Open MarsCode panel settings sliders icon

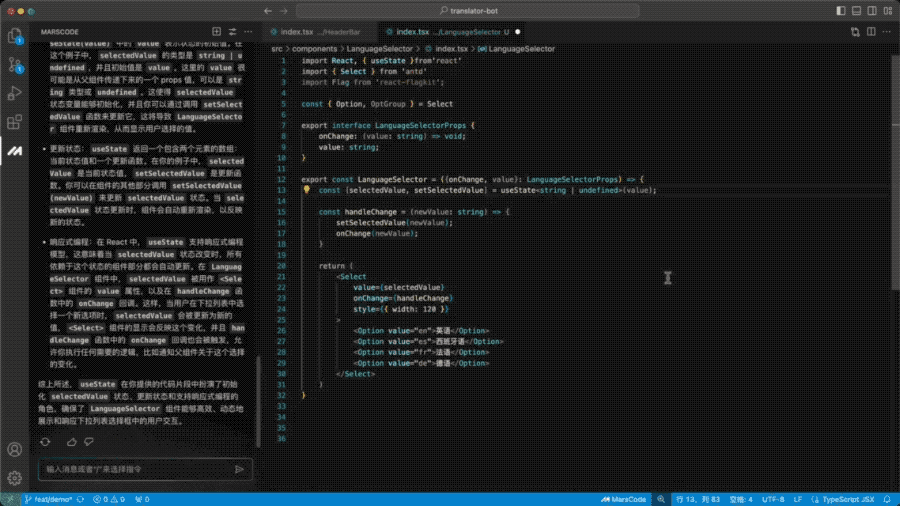232,32
